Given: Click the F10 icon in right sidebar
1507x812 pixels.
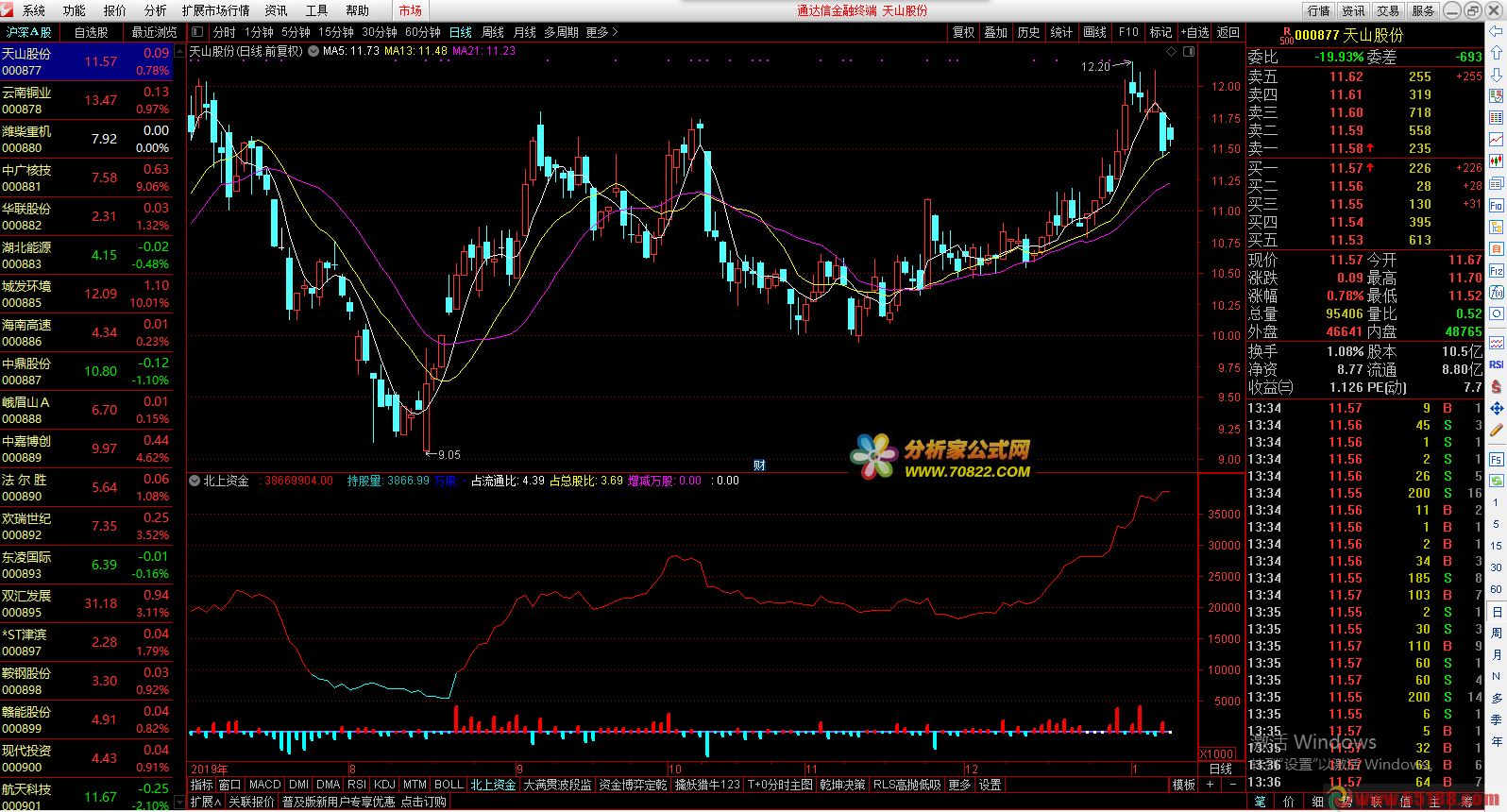Looking at the screenshot, I should click(x=1497, y=205).
